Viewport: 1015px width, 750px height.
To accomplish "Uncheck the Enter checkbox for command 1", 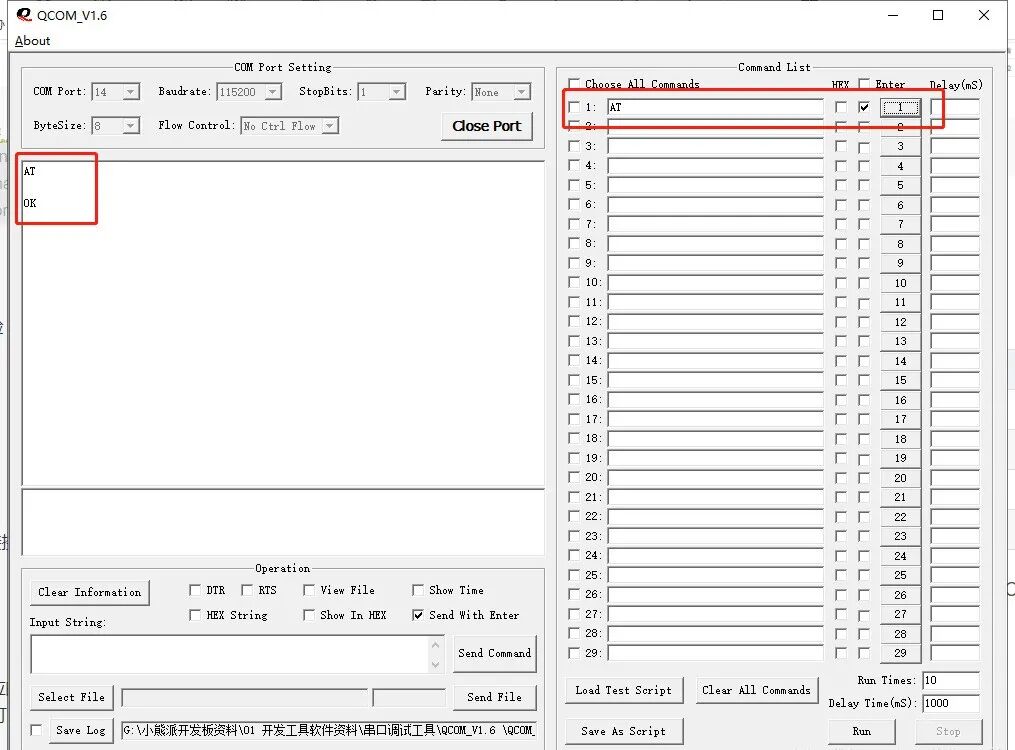I will [x=864, y=107].
